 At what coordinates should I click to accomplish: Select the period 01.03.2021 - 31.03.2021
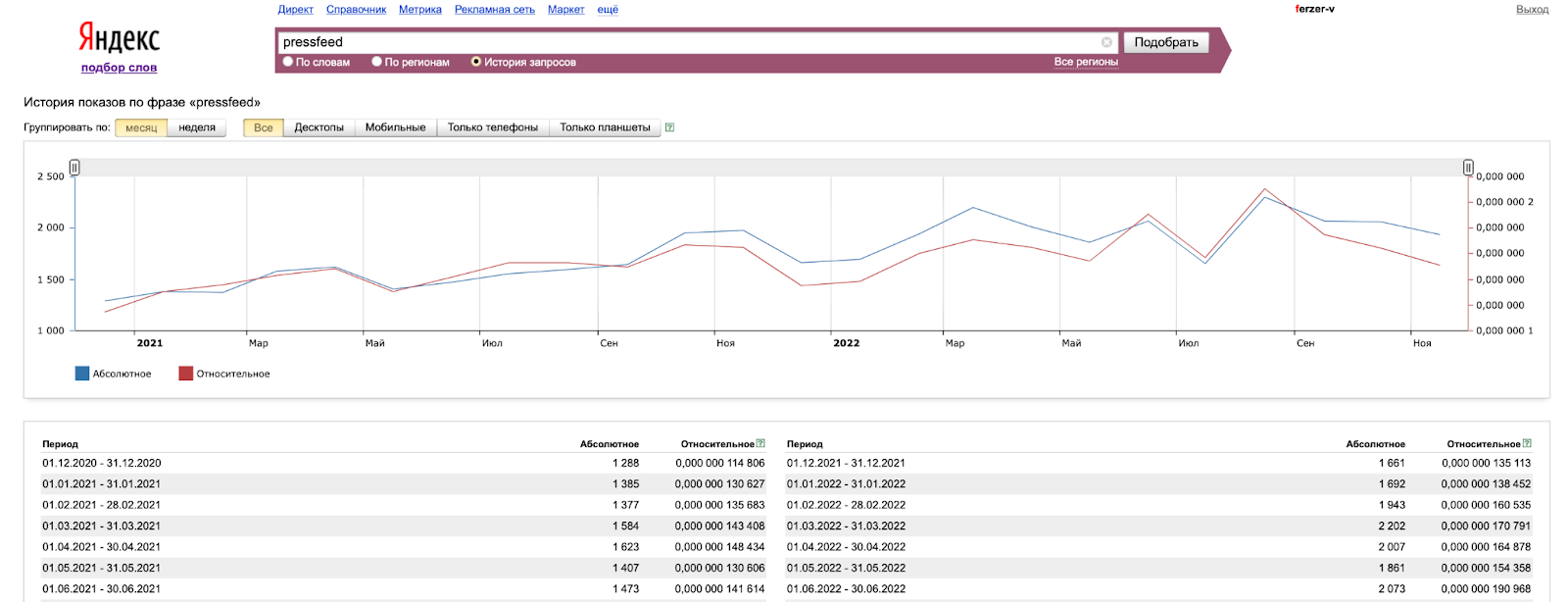pyautogui.click(x=102, y=527)
